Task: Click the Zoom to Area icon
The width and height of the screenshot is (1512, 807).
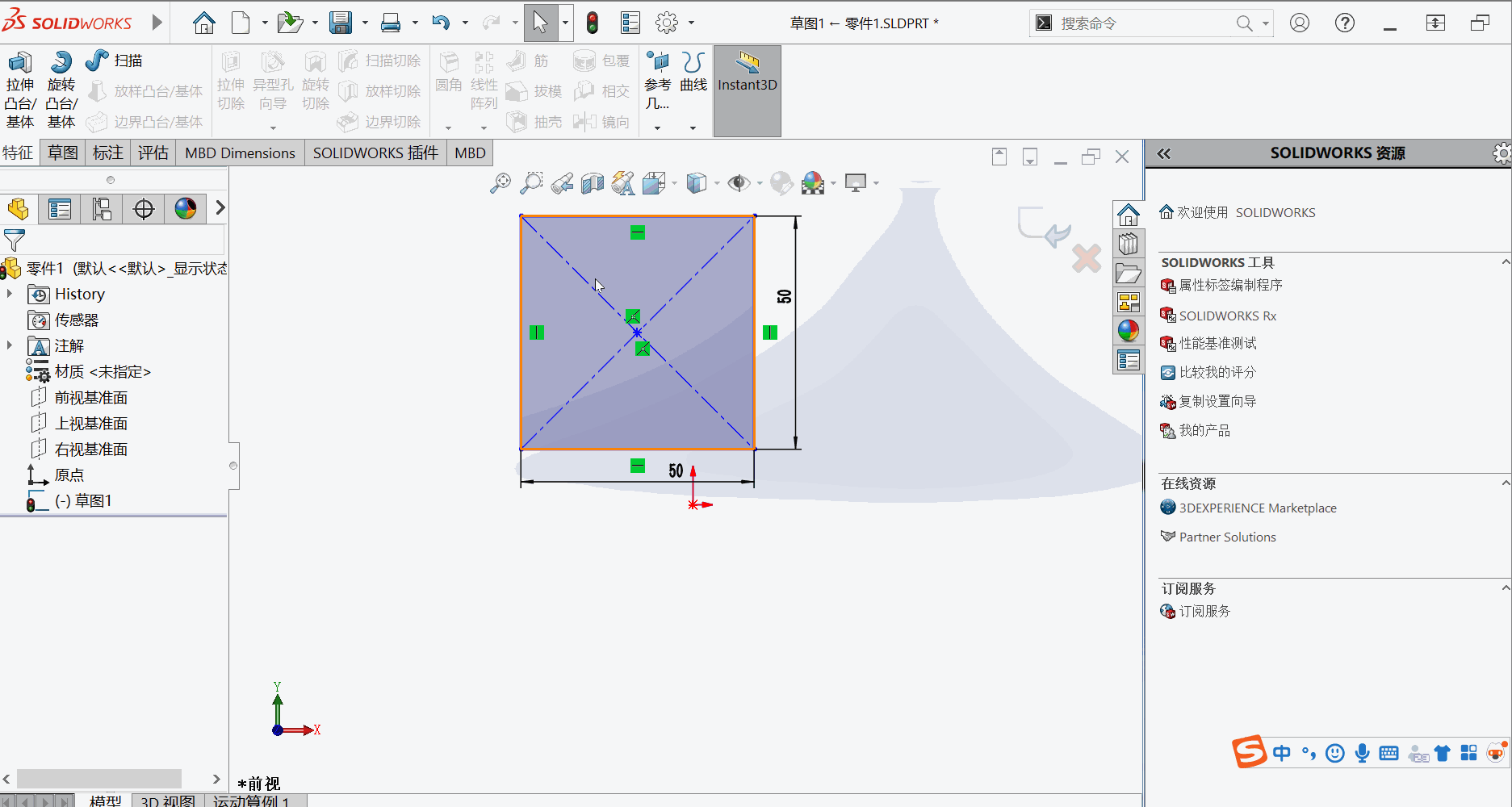Action: [x=531, y=183]
